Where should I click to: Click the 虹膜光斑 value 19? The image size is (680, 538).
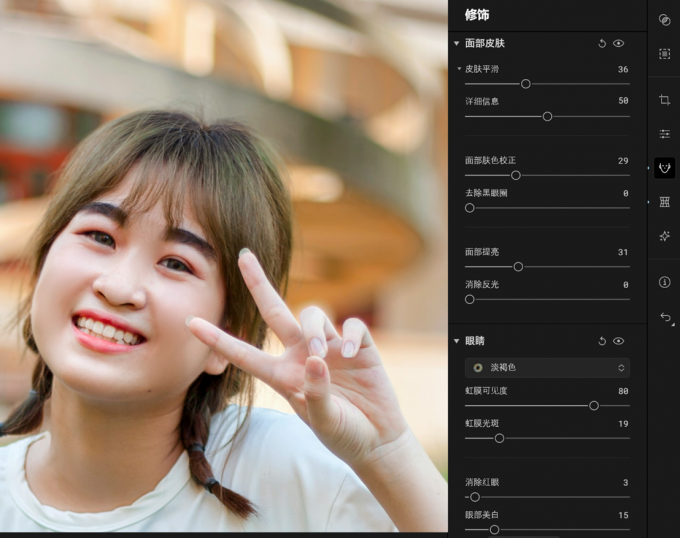click(623, 424)
